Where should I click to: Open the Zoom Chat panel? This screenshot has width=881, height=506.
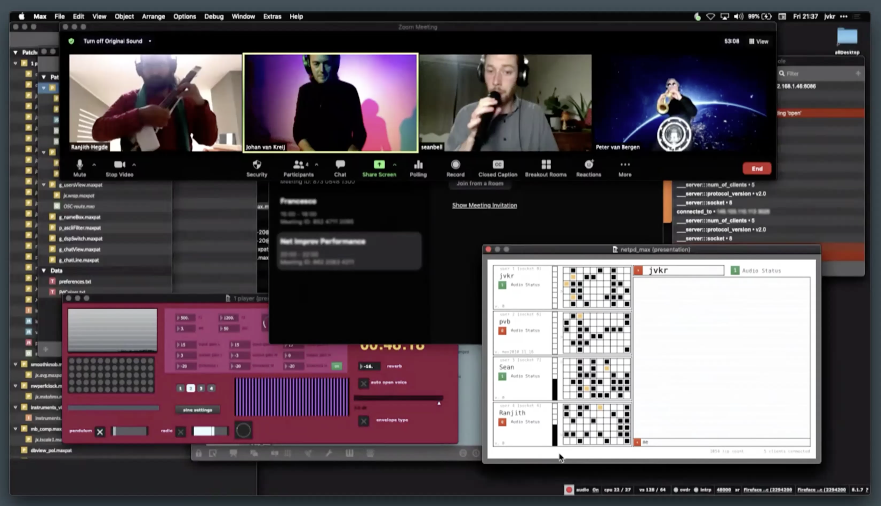[340, 165]
